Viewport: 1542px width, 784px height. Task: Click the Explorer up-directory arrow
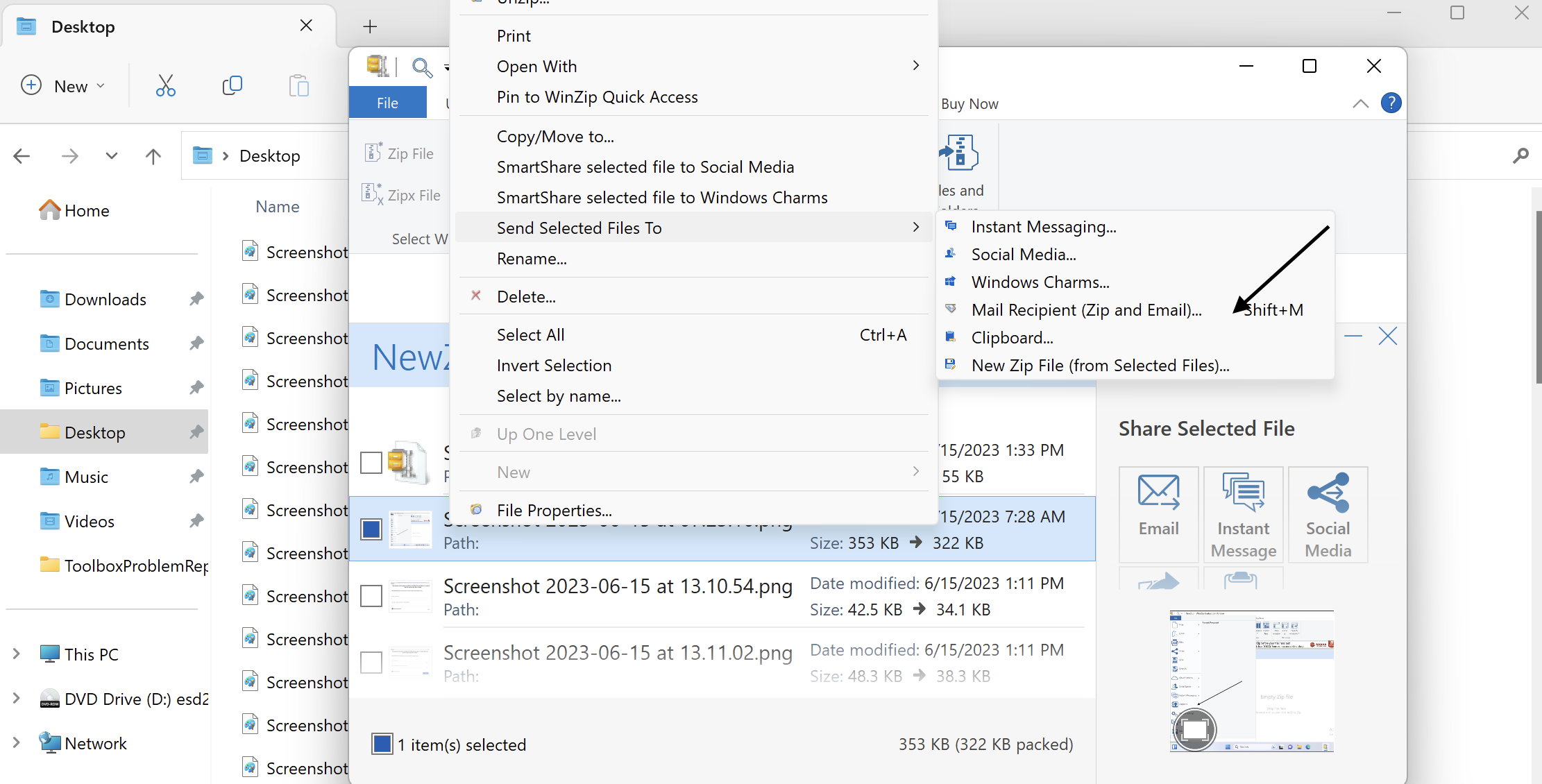coord(153,156)
